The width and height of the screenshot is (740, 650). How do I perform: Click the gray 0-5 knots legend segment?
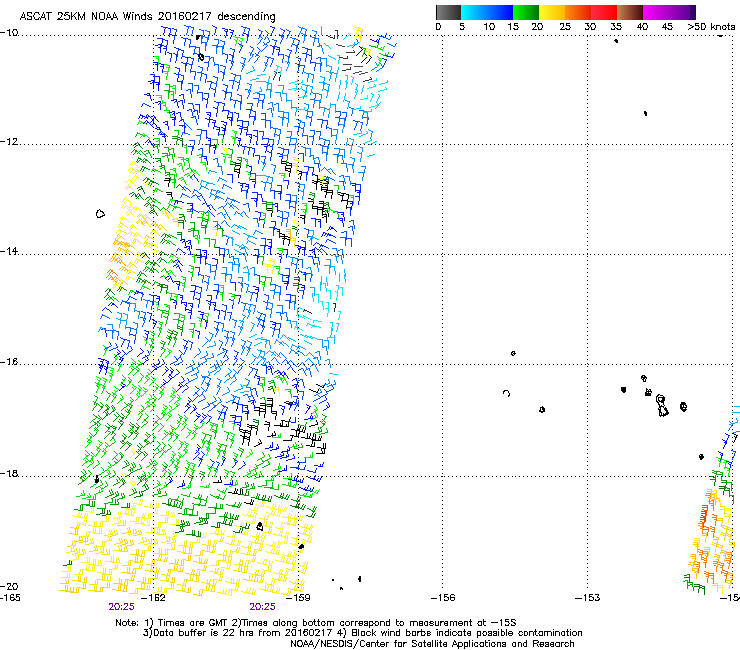point(448,12)
